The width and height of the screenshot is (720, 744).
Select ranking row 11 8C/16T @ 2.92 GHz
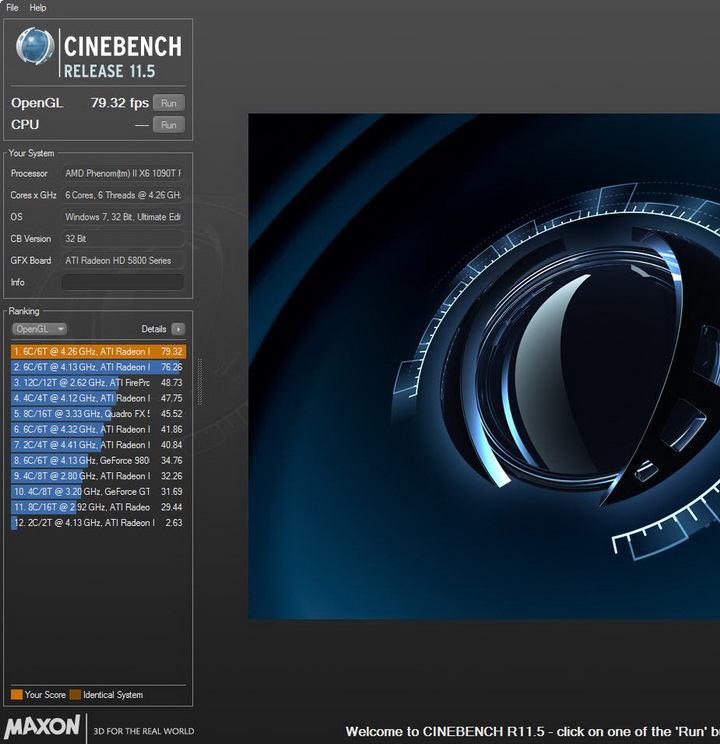click(x=98, y=507)
